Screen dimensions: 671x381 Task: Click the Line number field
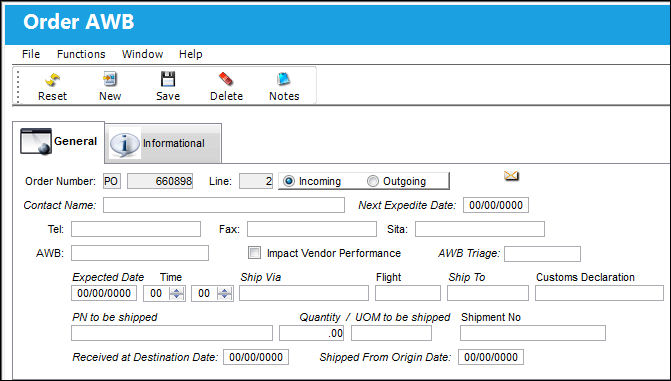(256, 181)
